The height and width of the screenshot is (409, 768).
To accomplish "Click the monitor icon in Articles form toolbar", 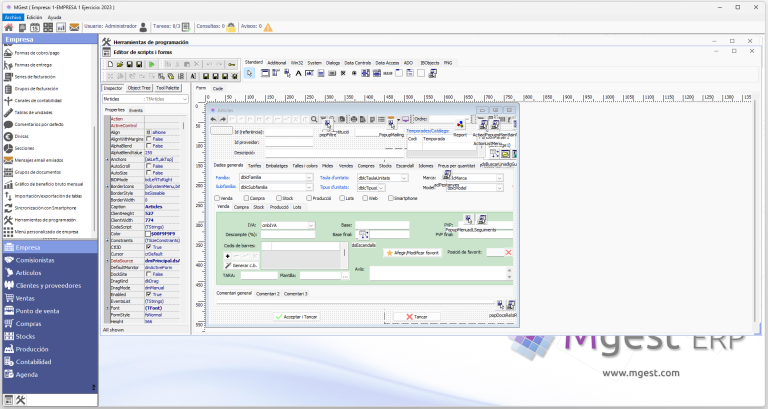I will 406,119.
